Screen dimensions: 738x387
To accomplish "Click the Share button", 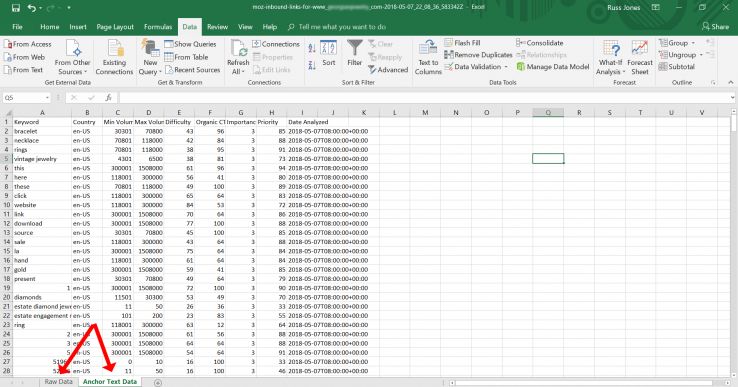I will pos(715,27).
